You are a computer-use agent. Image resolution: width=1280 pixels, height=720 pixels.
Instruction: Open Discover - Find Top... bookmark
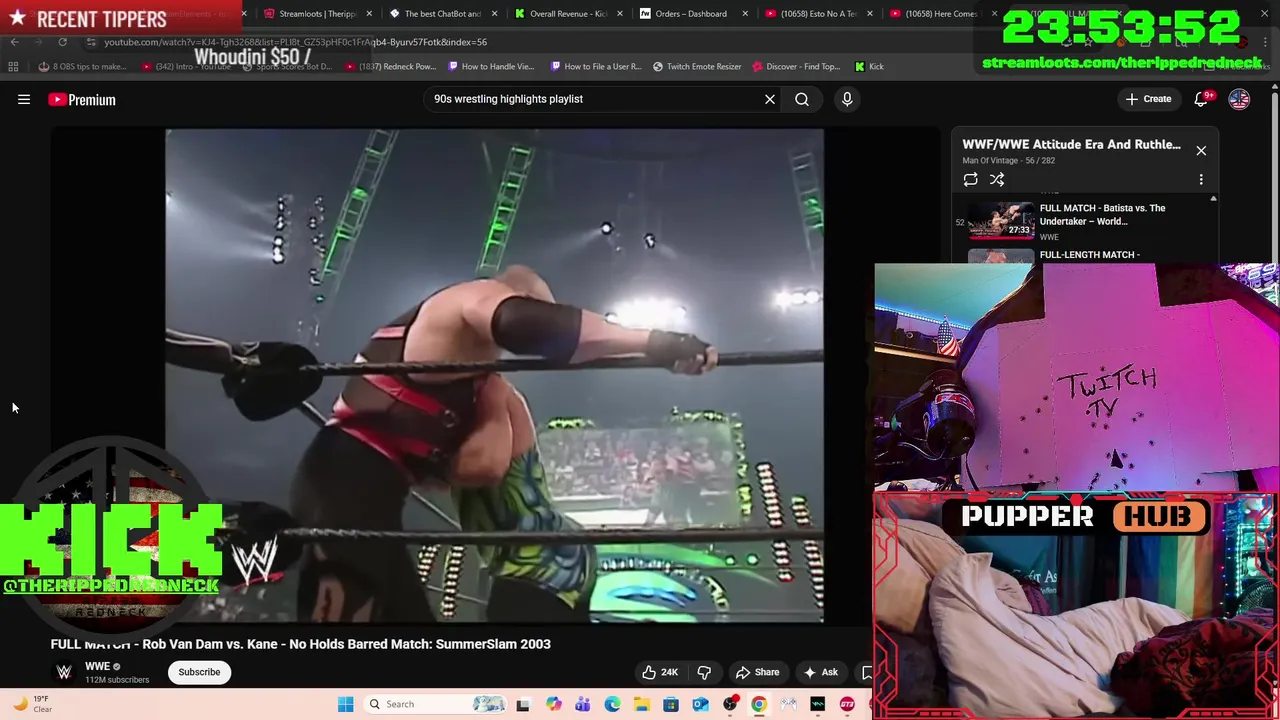pos(796,67)
